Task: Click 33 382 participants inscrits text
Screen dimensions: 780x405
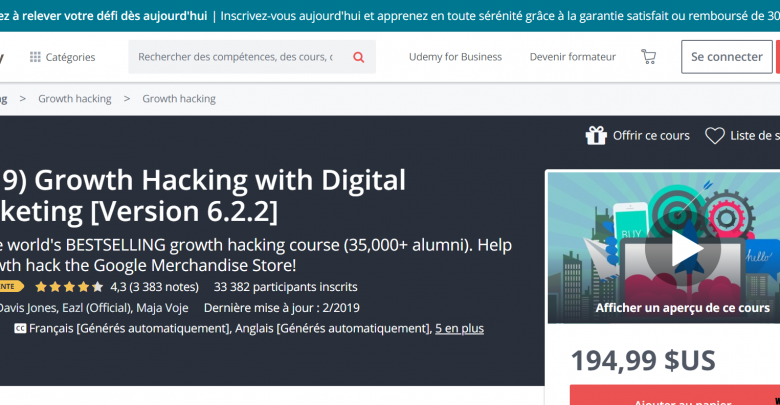Action: click(286, 287)
